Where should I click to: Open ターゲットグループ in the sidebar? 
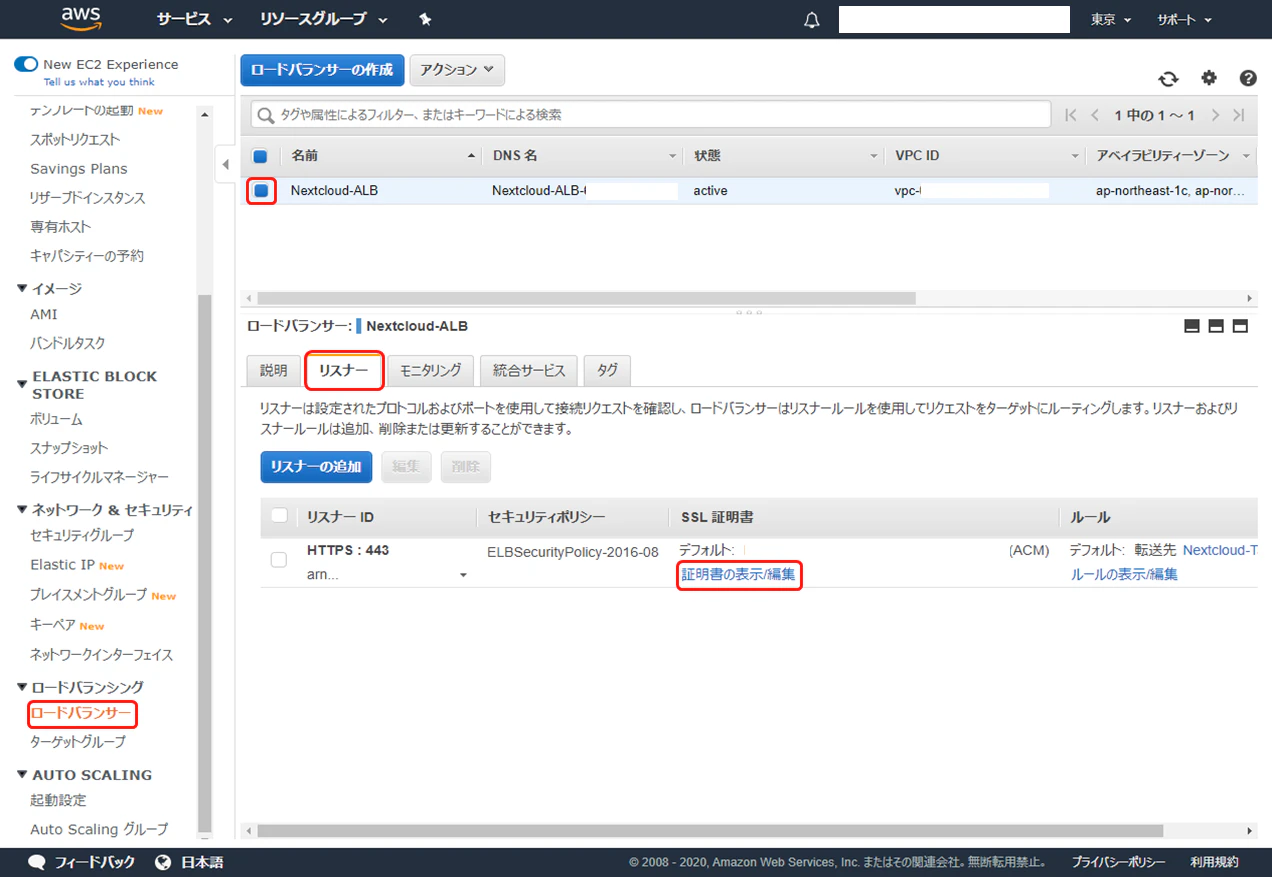[78, 742]
